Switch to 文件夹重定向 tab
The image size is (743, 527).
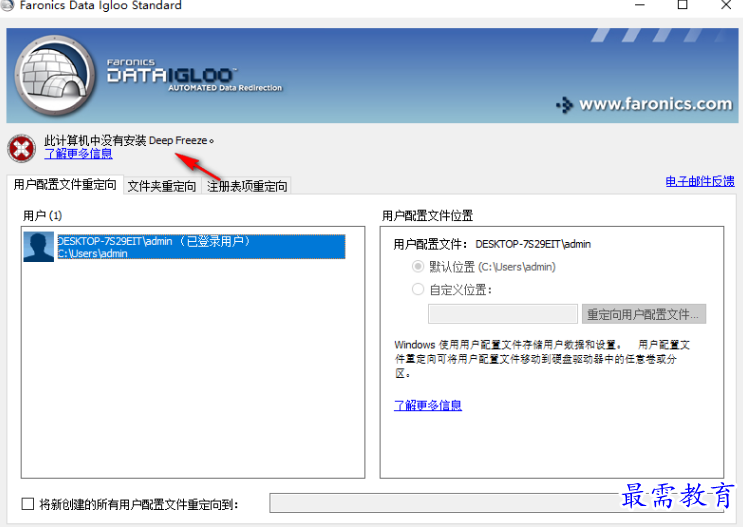coord(162,186)
